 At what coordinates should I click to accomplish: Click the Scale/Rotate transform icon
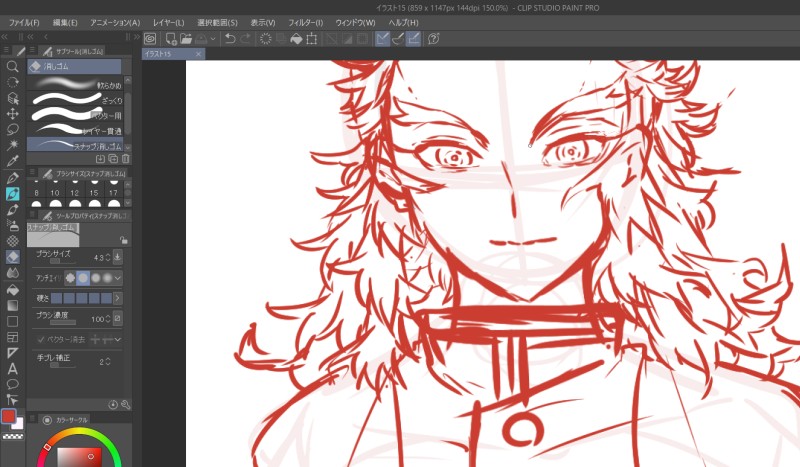[311, 39]
